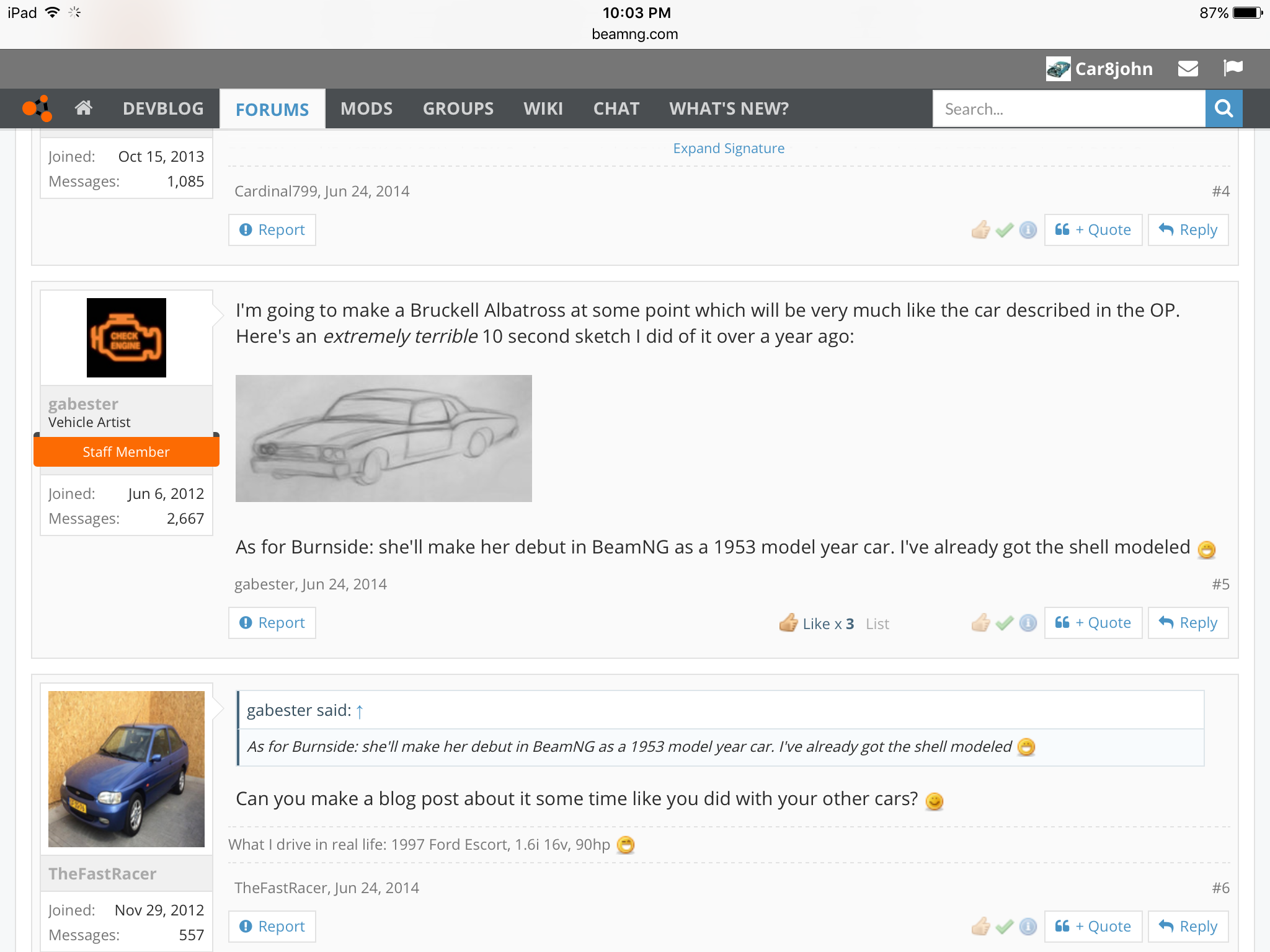Show List of likes on post #5
Image resolution: width=1270 pixels, height=952 pixels.
point(877,624)
